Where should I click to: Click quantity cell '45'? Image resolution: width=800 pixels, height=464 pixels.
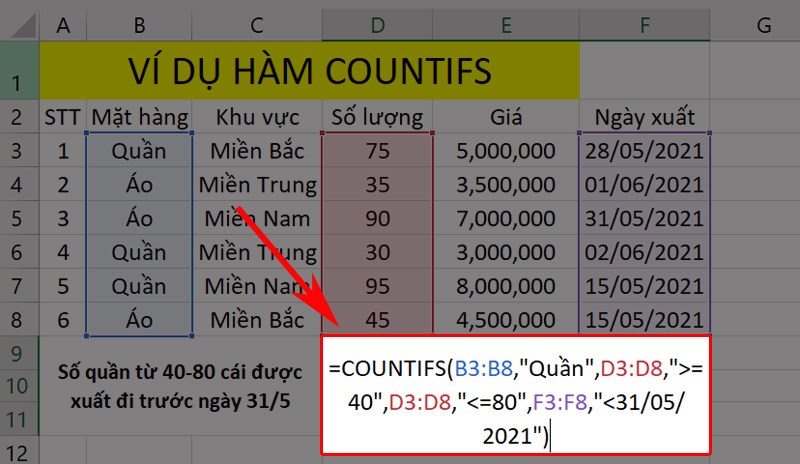(x=378, y=320)
